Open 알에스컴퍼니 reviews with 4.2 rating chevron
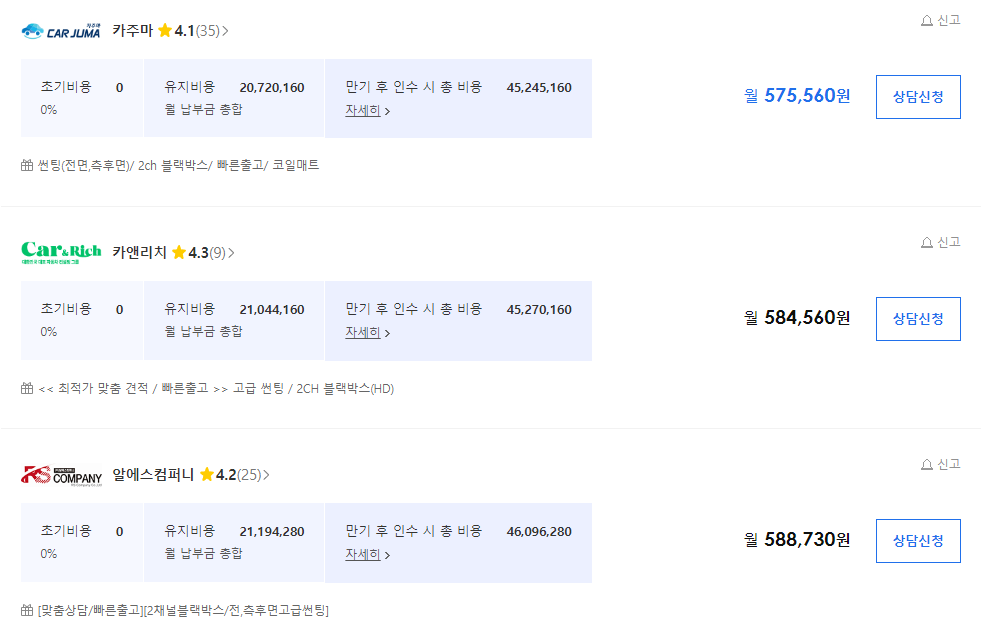The width and height of the screenshot is (1001, 637). tap(266, 475)
